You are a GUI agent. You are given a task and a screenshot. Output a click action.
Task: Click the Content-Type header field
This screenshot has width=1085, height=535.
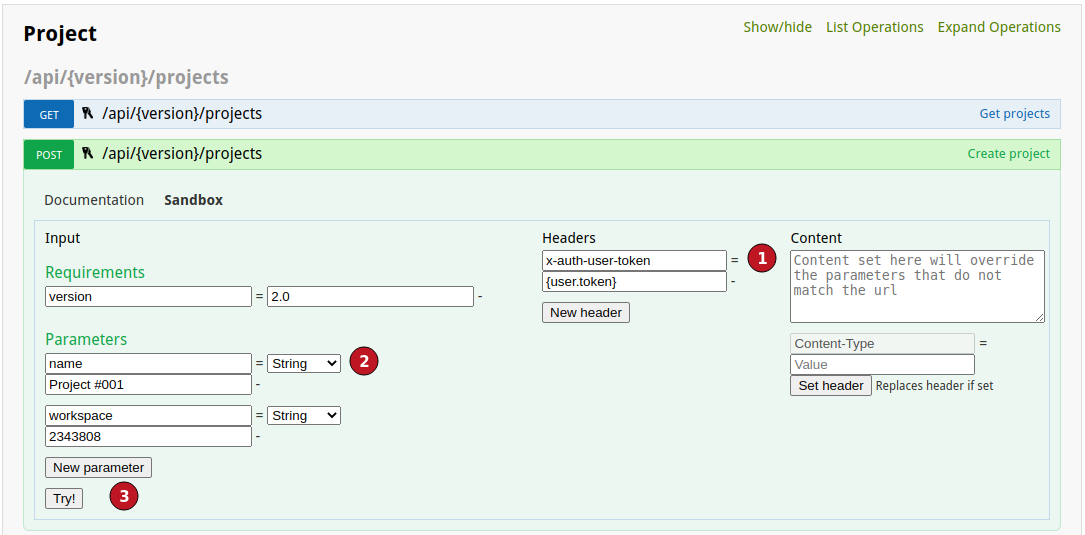(882, 343)
